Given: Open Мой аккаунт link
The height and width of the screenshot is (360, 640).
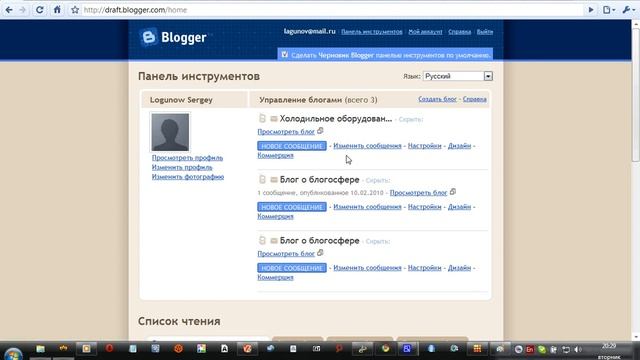Looking at the screenshot, I should pos(425,32).
